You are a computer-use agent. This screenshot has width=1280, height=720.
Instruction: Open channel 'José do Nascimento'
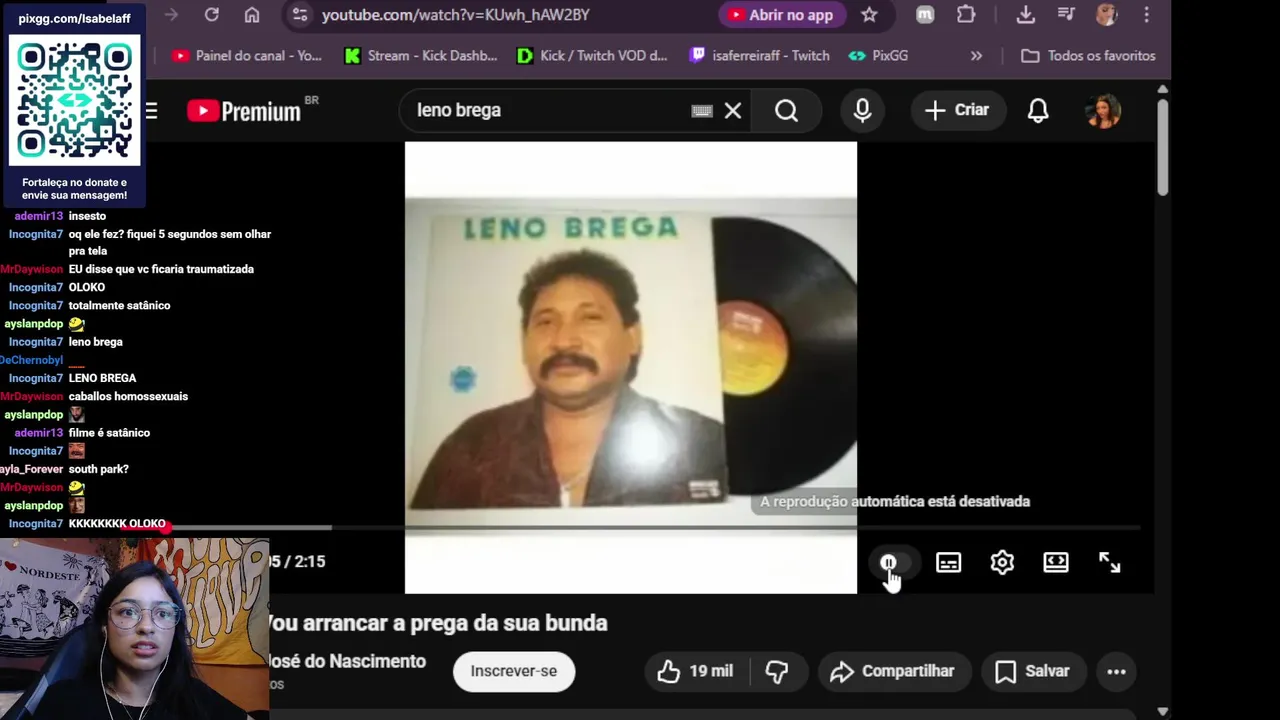click(x=346, y=661)
